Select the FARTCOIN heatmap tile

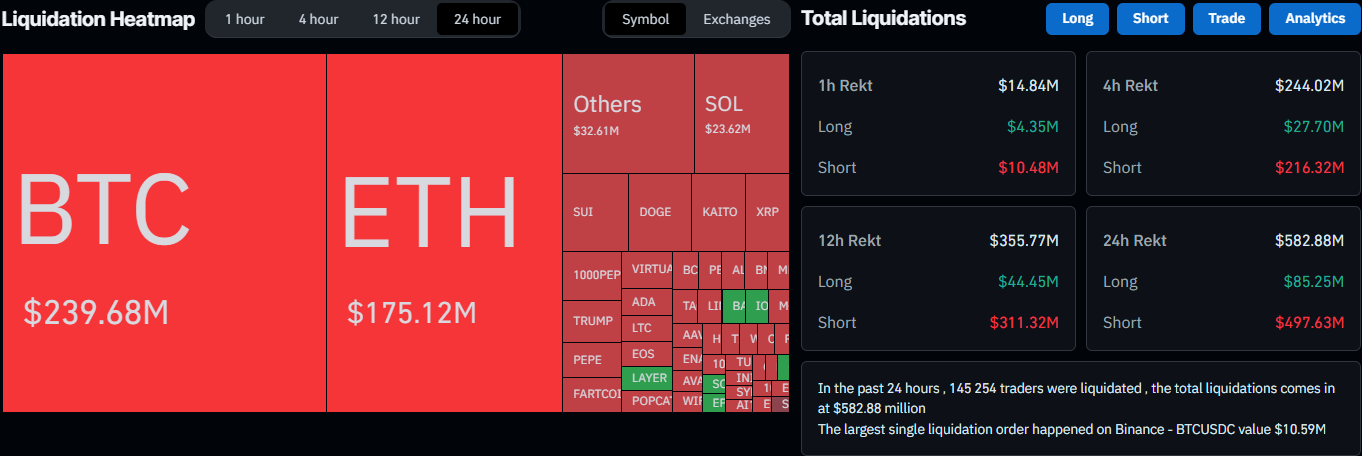tap(592, 394)
